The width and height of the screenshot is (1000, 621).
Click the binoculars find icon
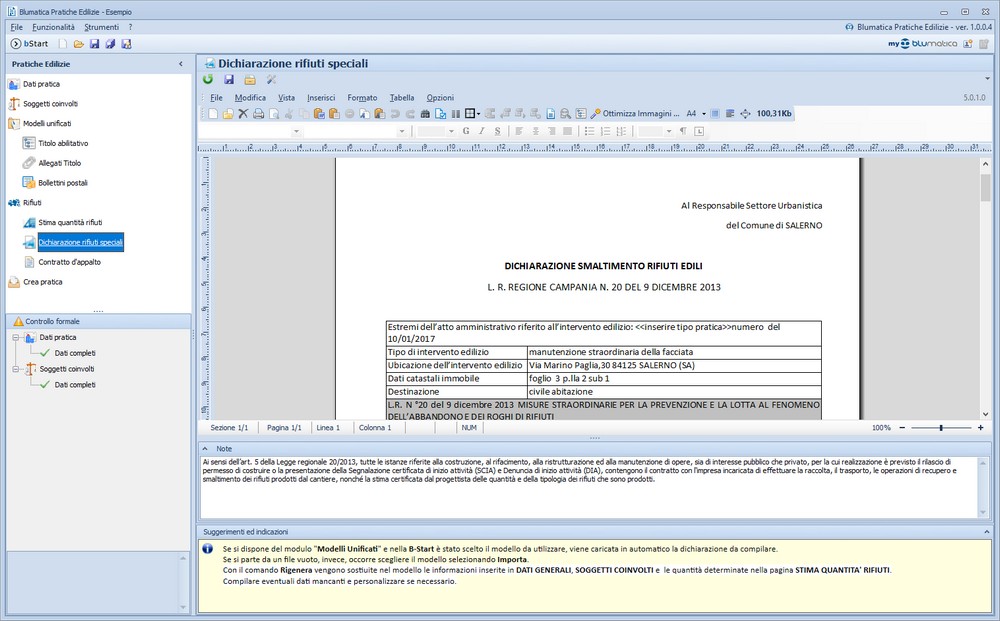[425, 113]
